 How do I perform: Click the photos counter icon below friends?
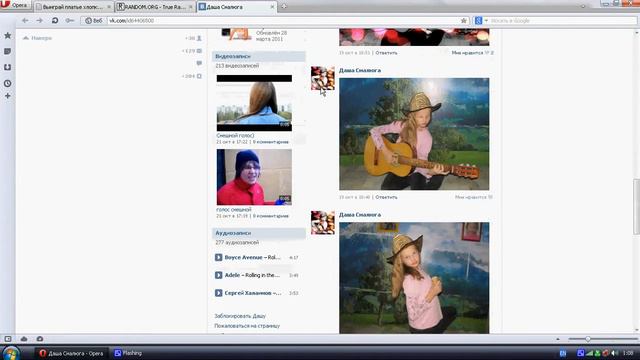pos(199,51)
